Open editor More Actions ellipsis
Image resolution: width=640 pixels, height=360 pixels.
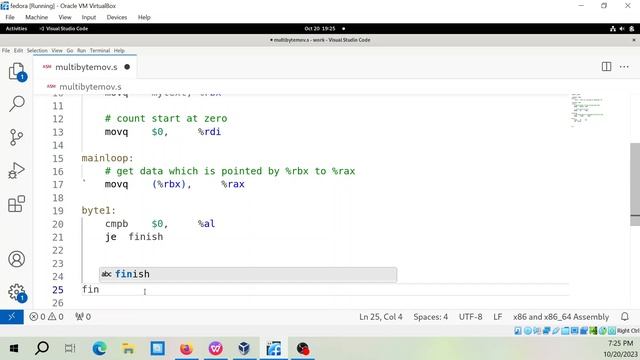pos(624,67)
